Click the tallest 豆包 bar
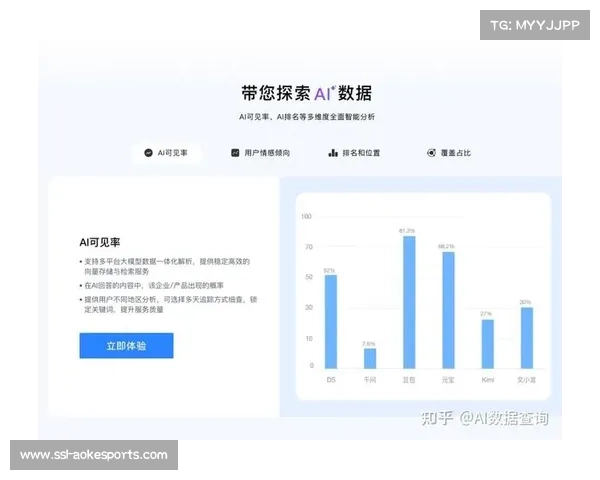This screenshot has height=480, width=600. (409, 302)
